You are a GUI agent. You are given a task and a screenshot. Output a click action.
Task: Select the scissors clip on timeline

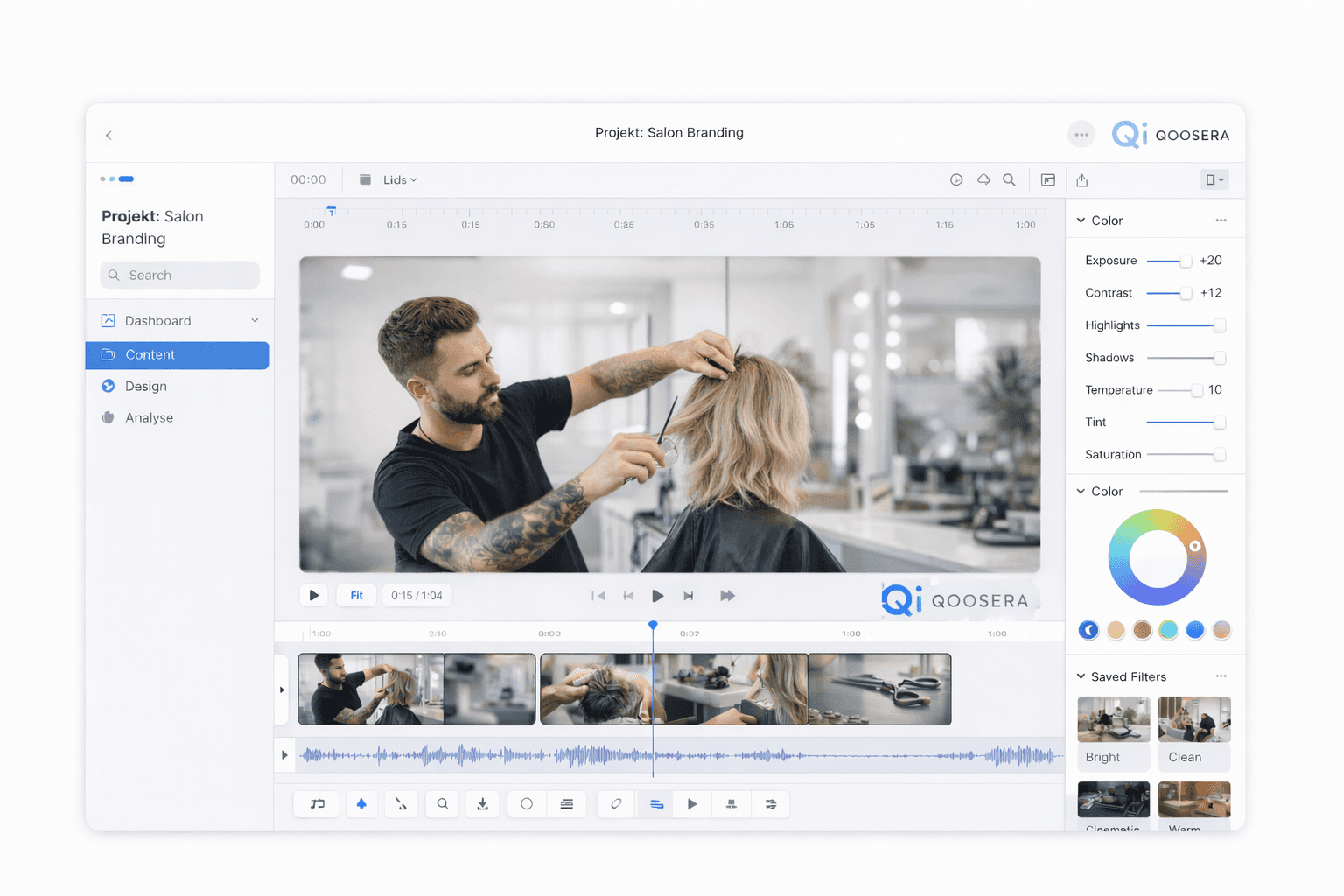coord(878,689)
